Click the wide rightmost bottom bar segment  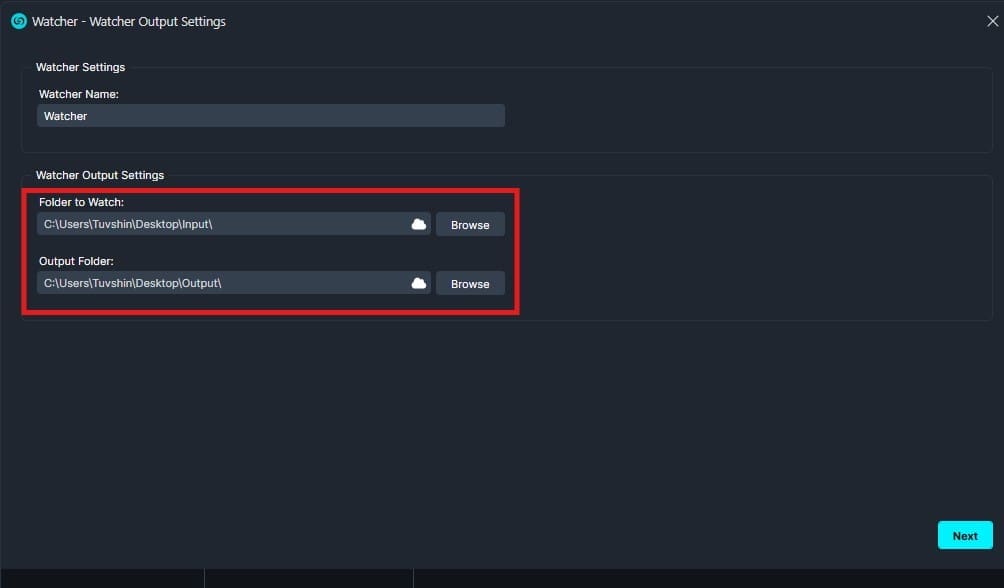pos(708,578)
